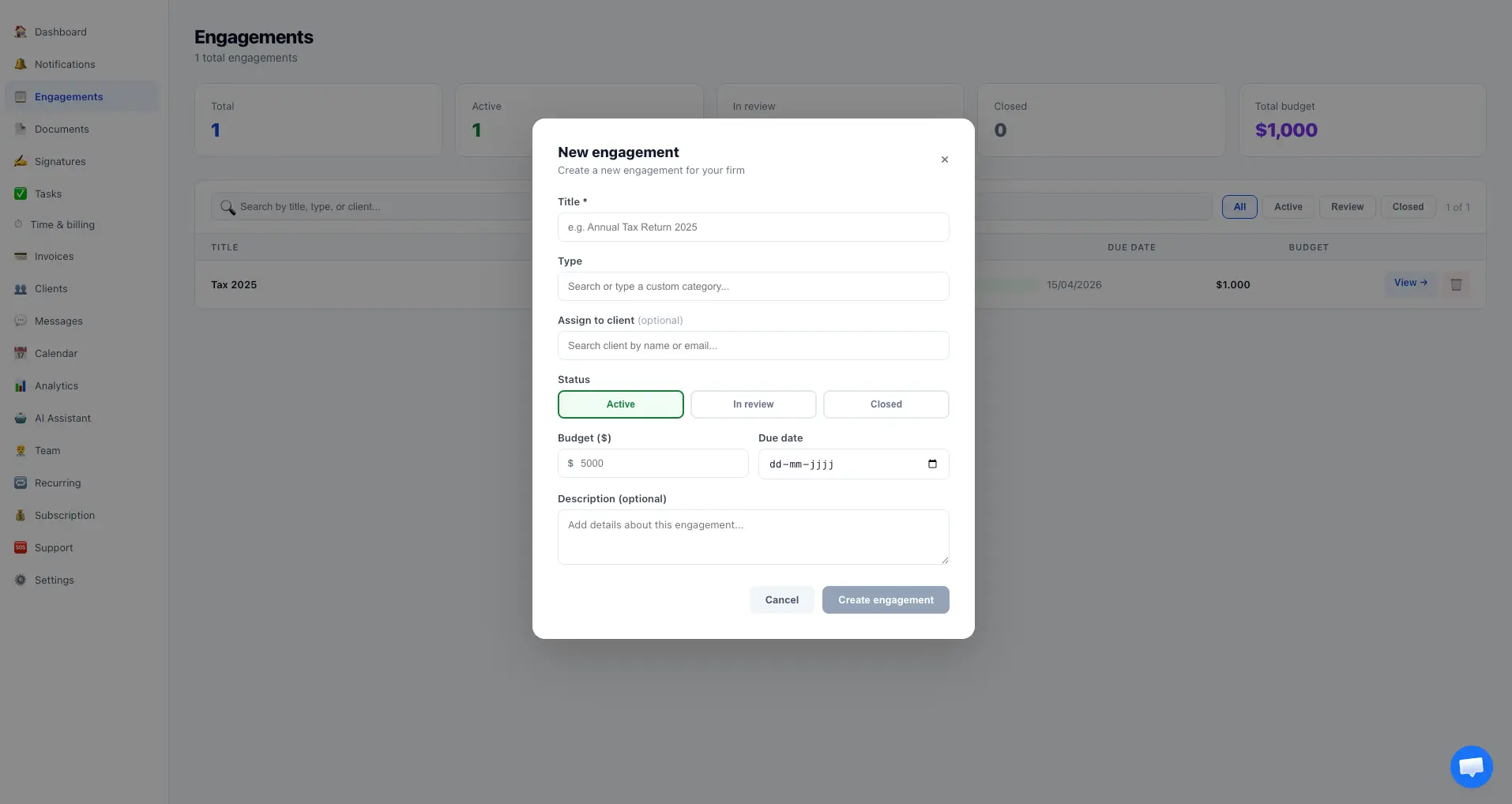This screenshot has height=804, width=1512.
Task: Open the Type category dropdown
Action: 752,286
